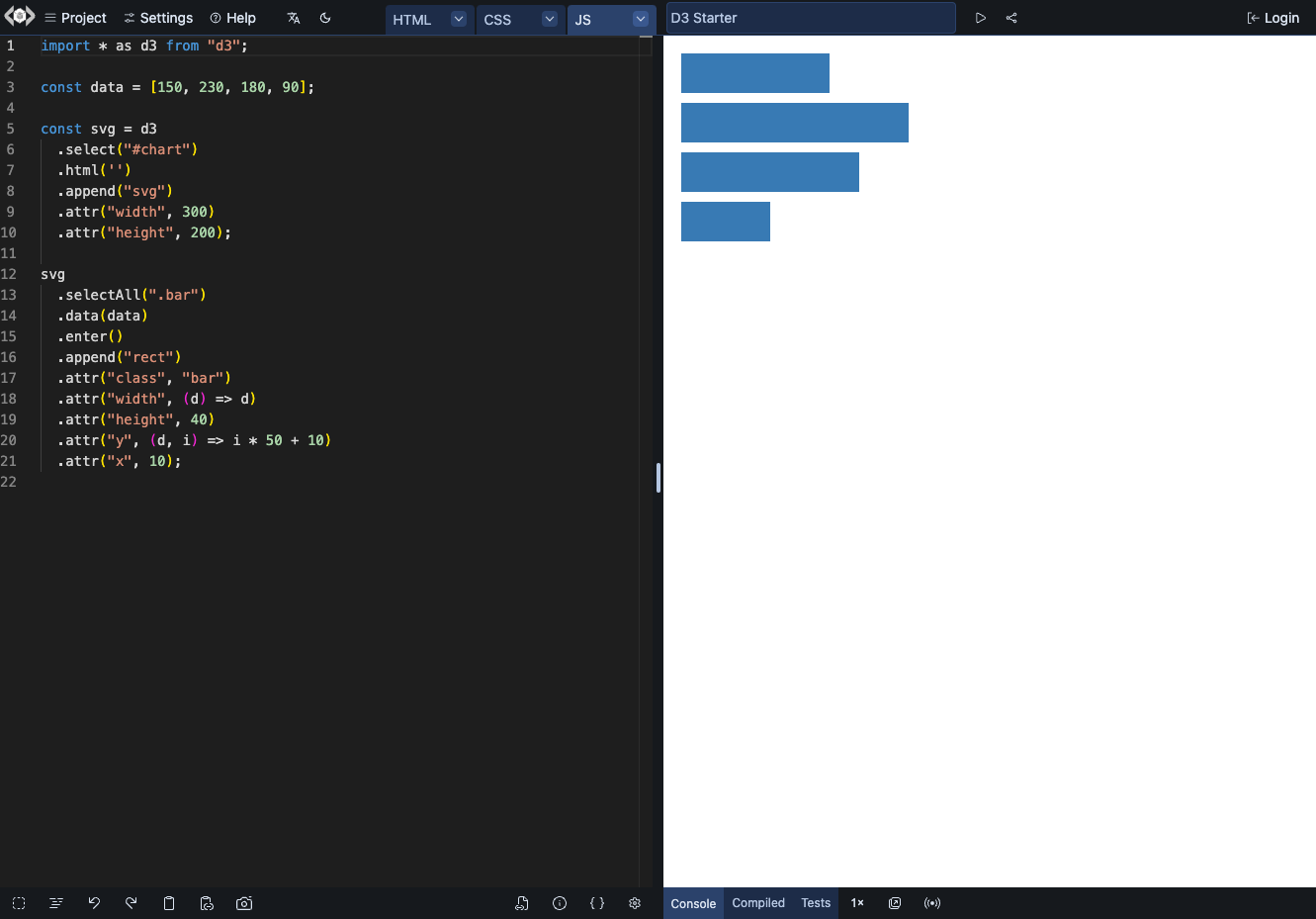
Task: Open editor settings gear icon
Action: 635,903
